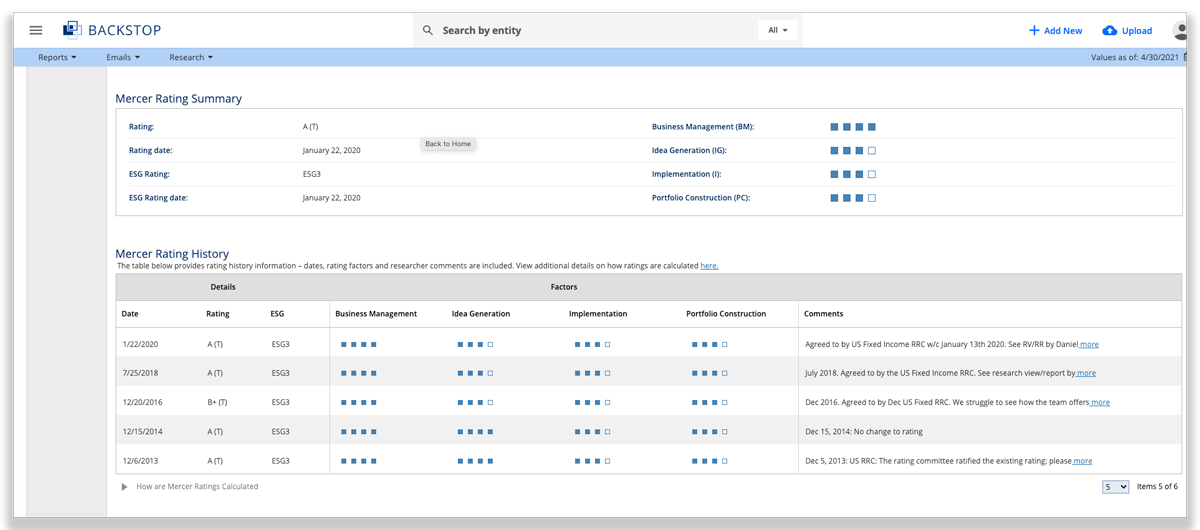This screenshot has width=1200, height=530.
Task: Click the Back to Home tooltip
Action: 448,144
